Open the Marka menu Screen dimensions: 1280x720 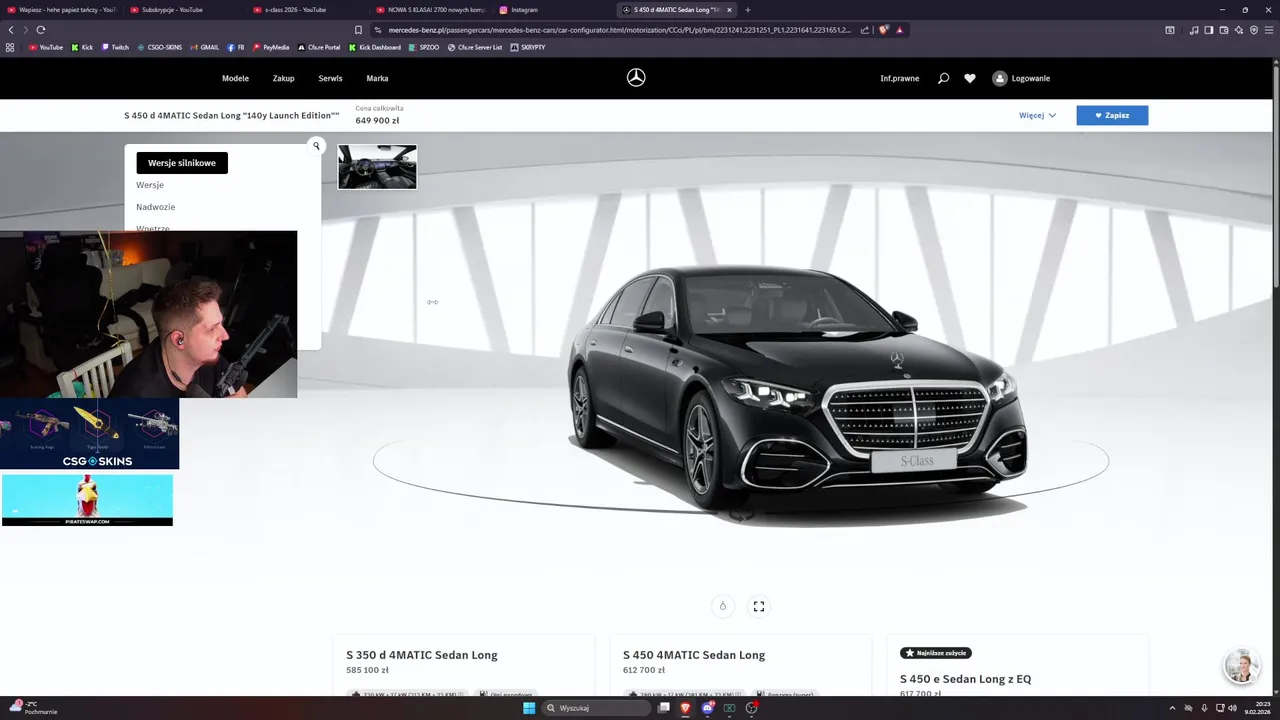click(x=377, y=78)
